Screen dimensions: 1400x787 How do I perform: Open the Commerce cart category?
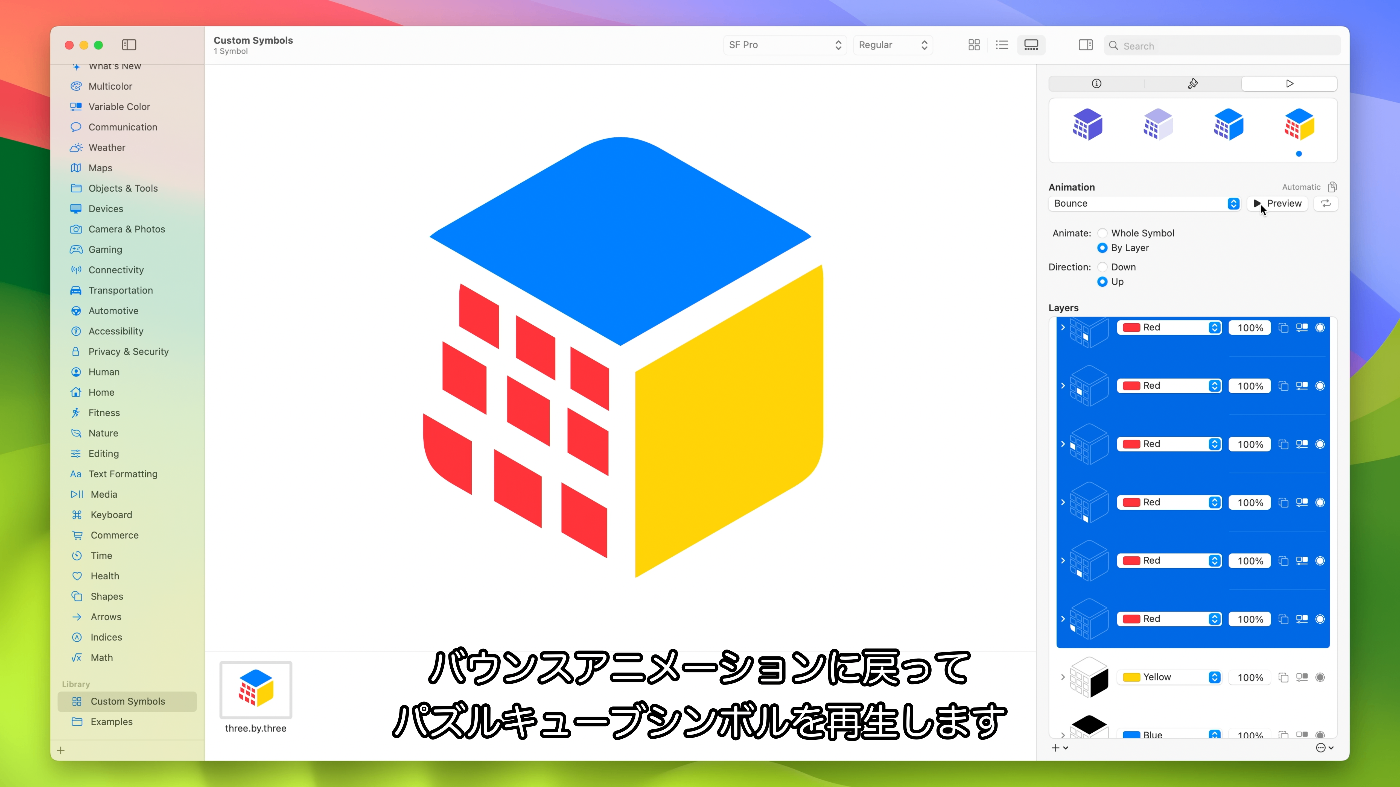[114, 535]
